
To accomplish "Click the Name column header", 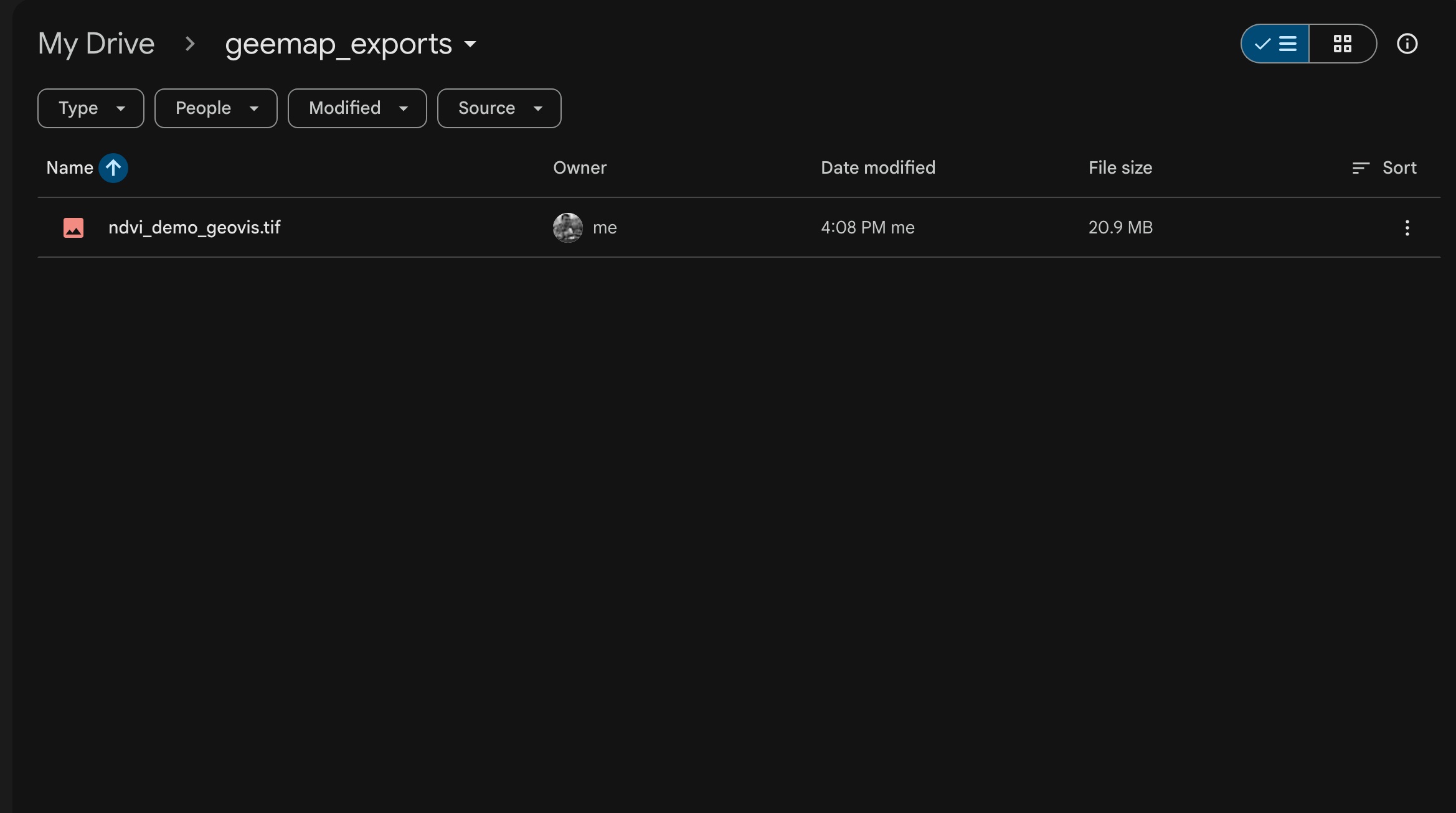I will (x=70, y=168).
